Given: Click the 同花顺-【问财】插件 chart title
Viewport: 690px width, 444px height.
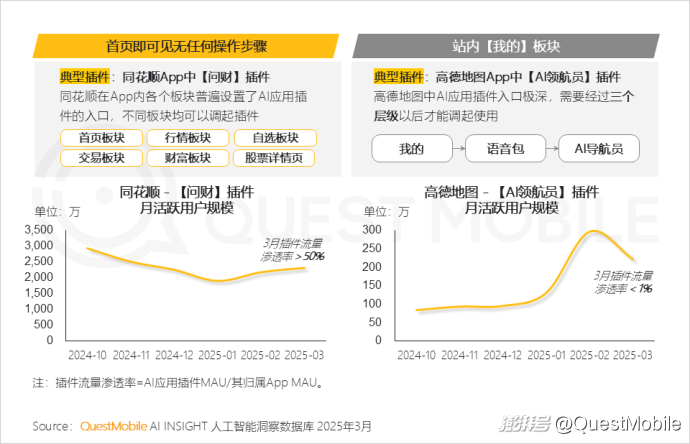Looking at the screenshot, I should point(186,199).
